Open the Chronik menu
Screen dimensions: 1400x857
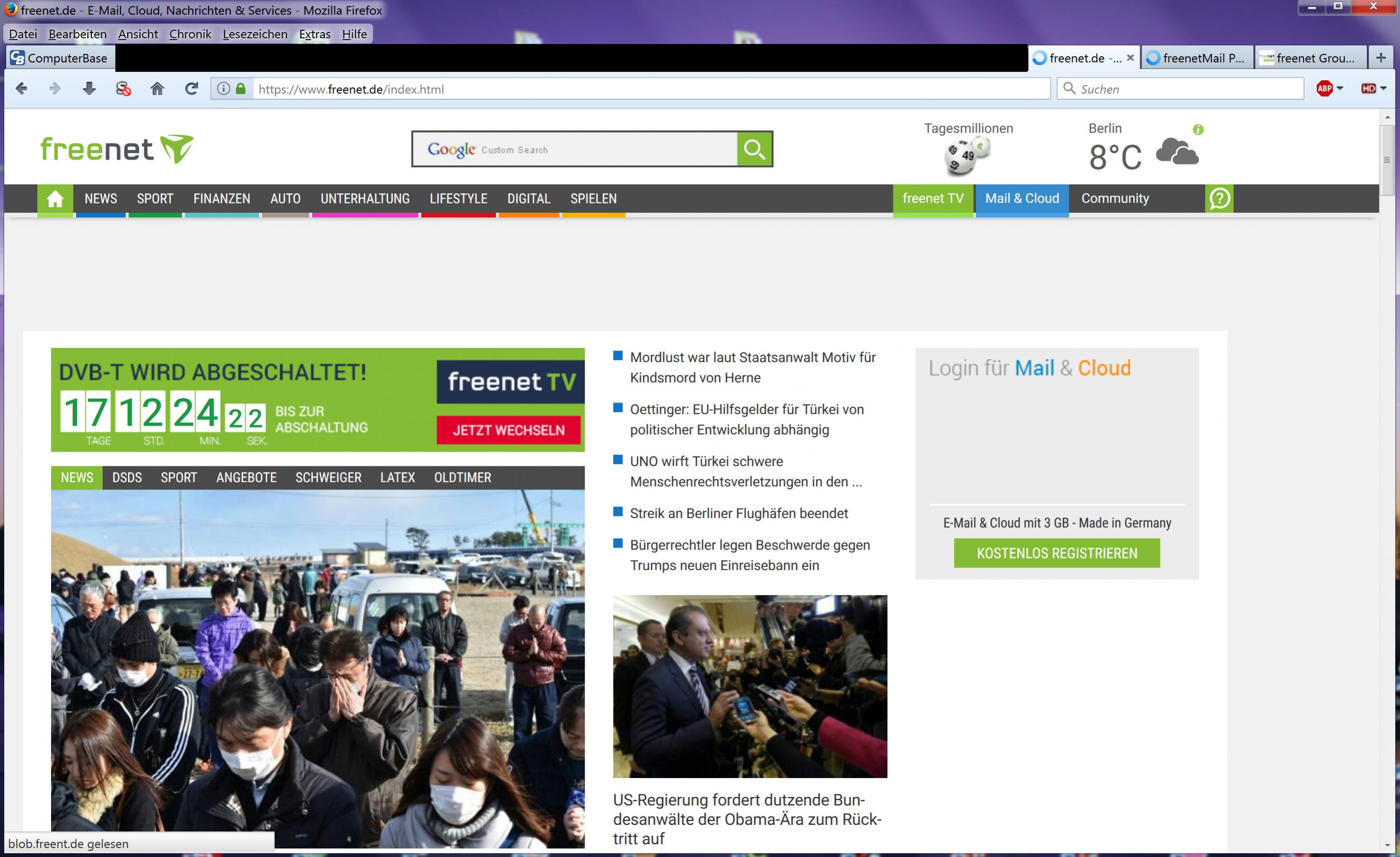tap(190, 34)
